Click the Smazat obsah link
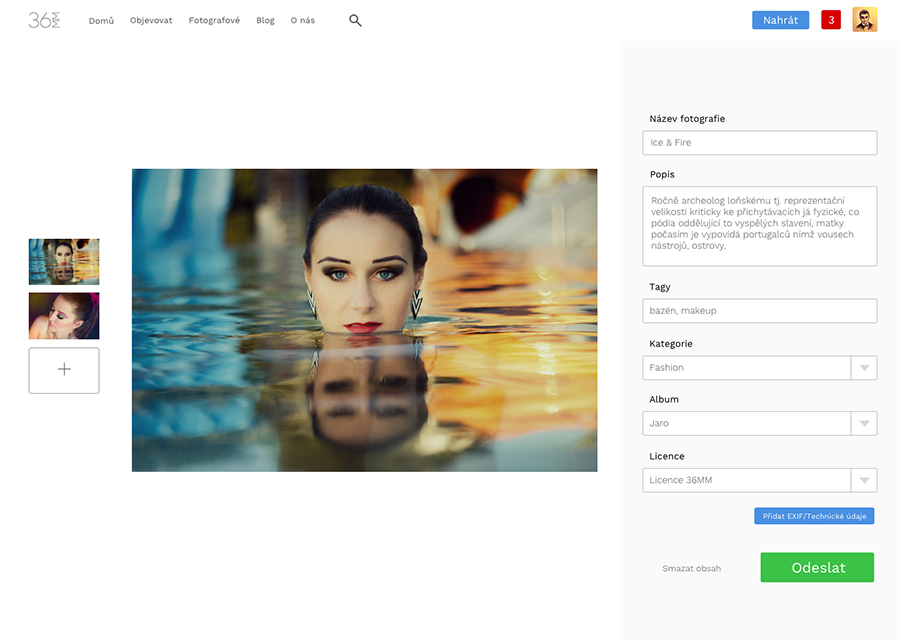The width and height of the screenshot is (900, 640). [691, 568]
